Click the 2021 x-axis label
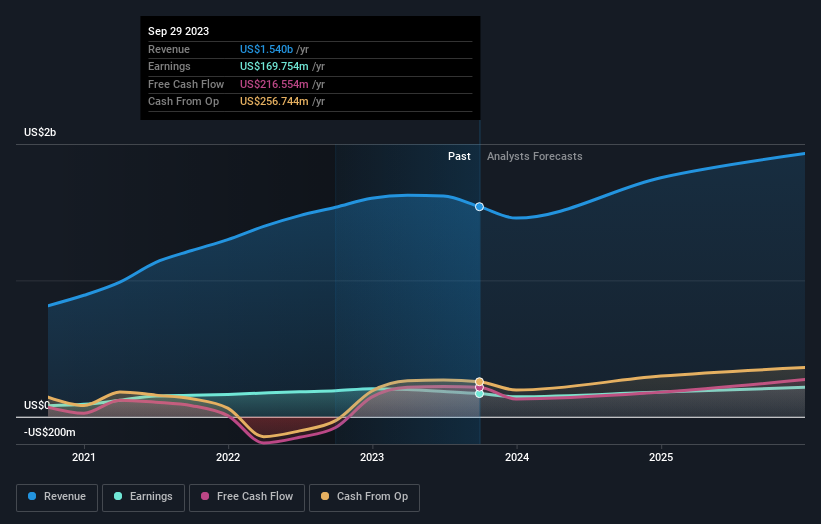Image resolution: width=821 pixels, height=524 pixels. click(x=84, y=457)
